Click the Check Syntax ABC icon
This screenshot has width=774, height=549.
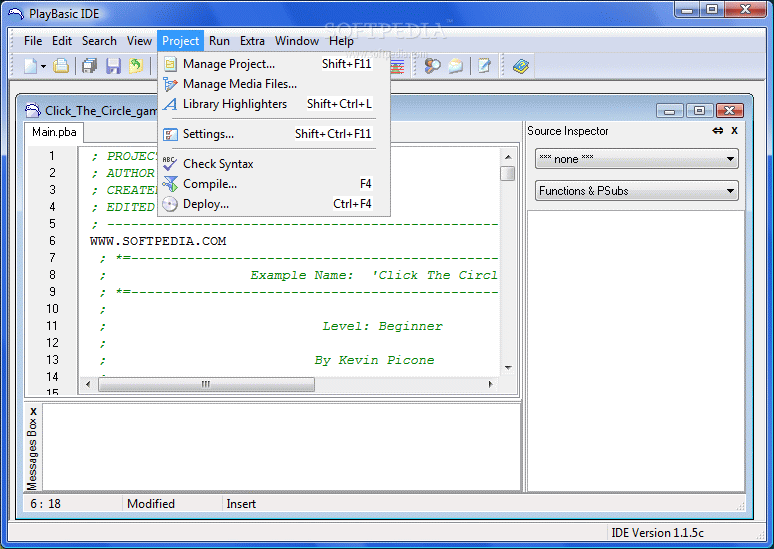point(169,163)
